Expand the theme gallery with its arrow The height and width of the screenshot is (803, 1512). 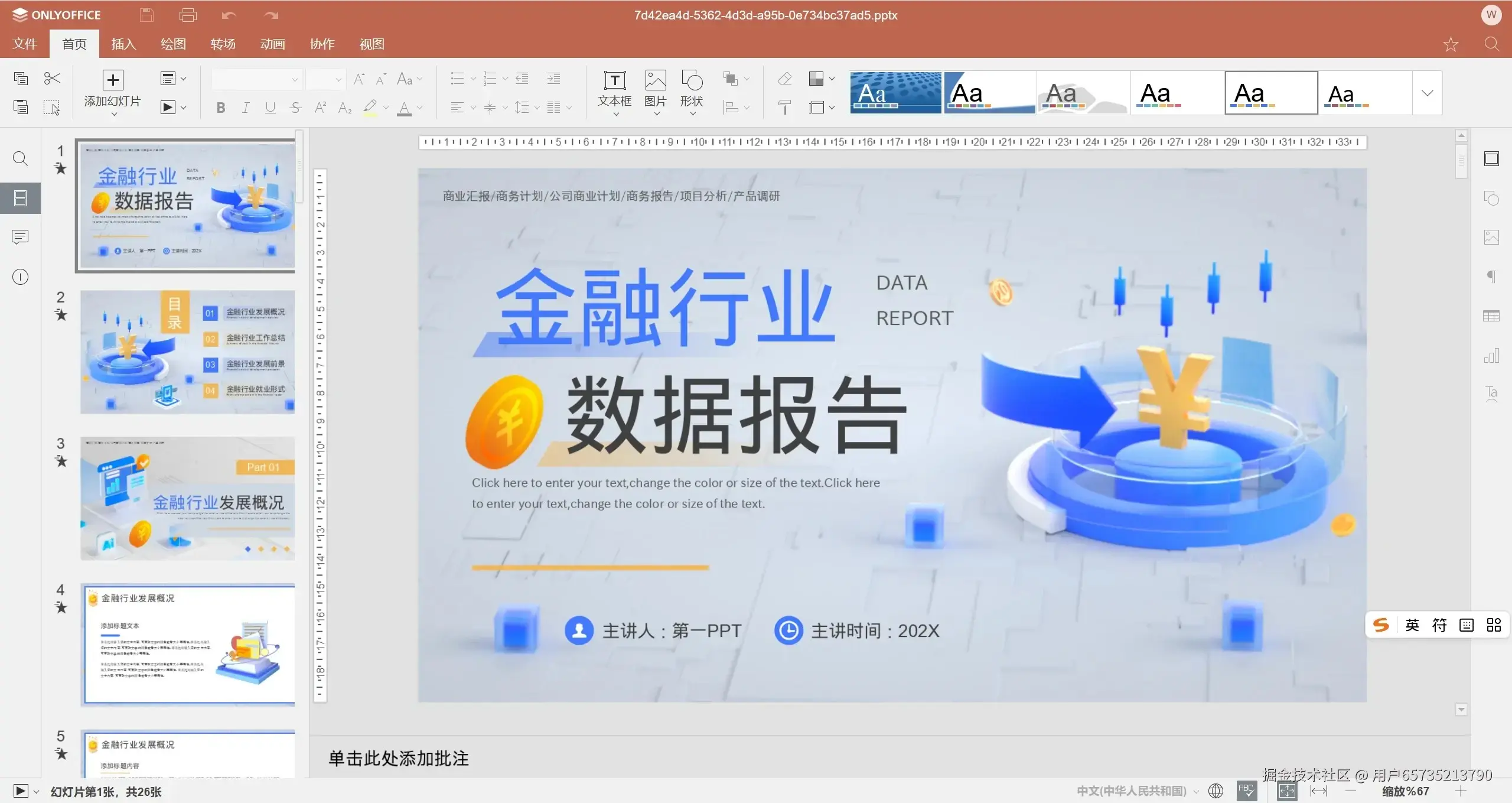(1428, 93)
